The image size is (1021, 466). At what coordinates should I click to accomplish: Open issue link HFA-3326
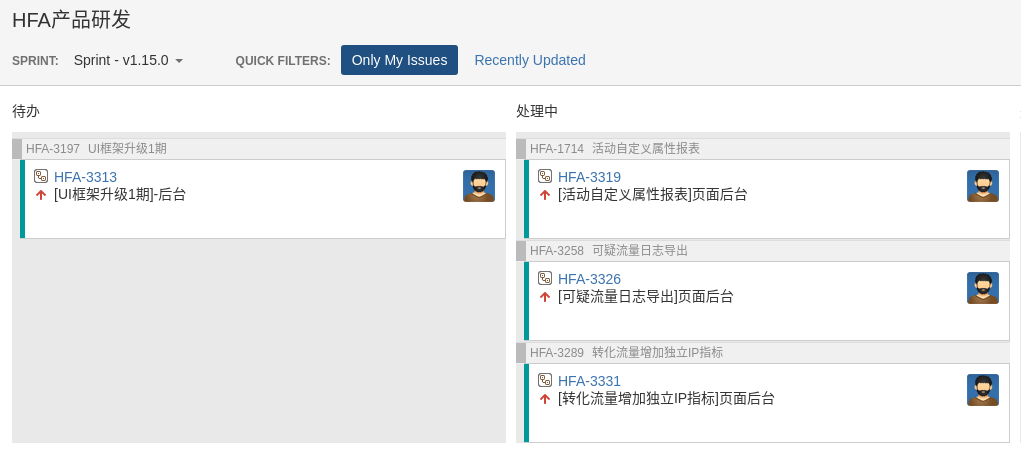[589, 279]
